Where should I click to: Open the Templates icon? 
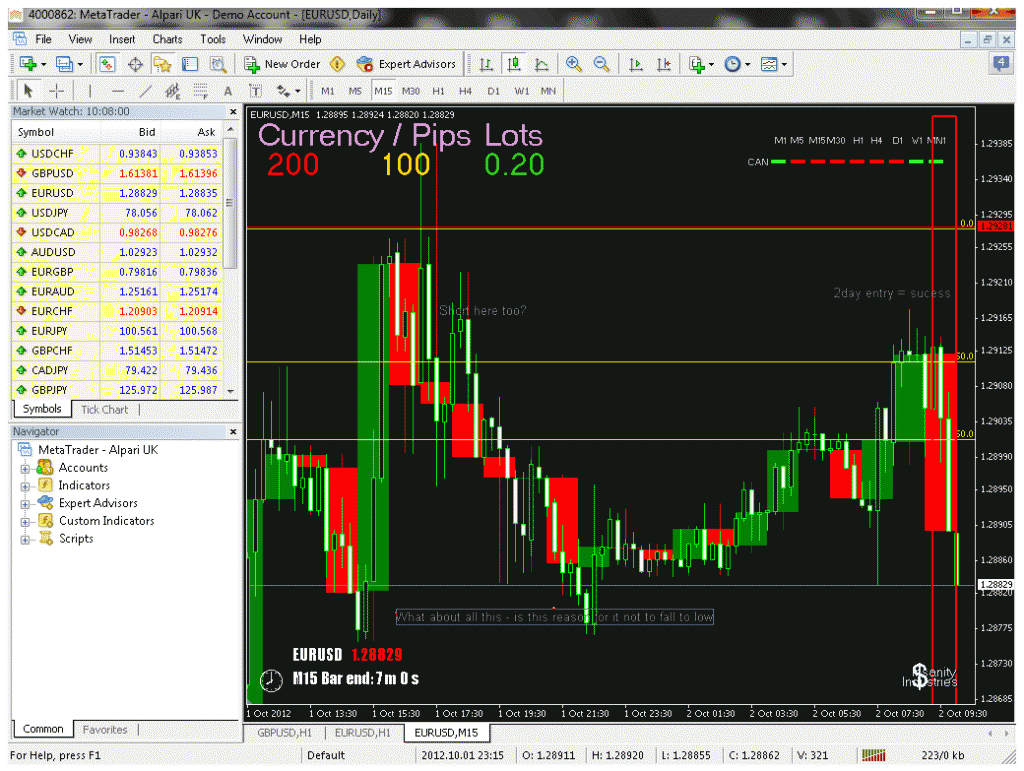[769, 64]
